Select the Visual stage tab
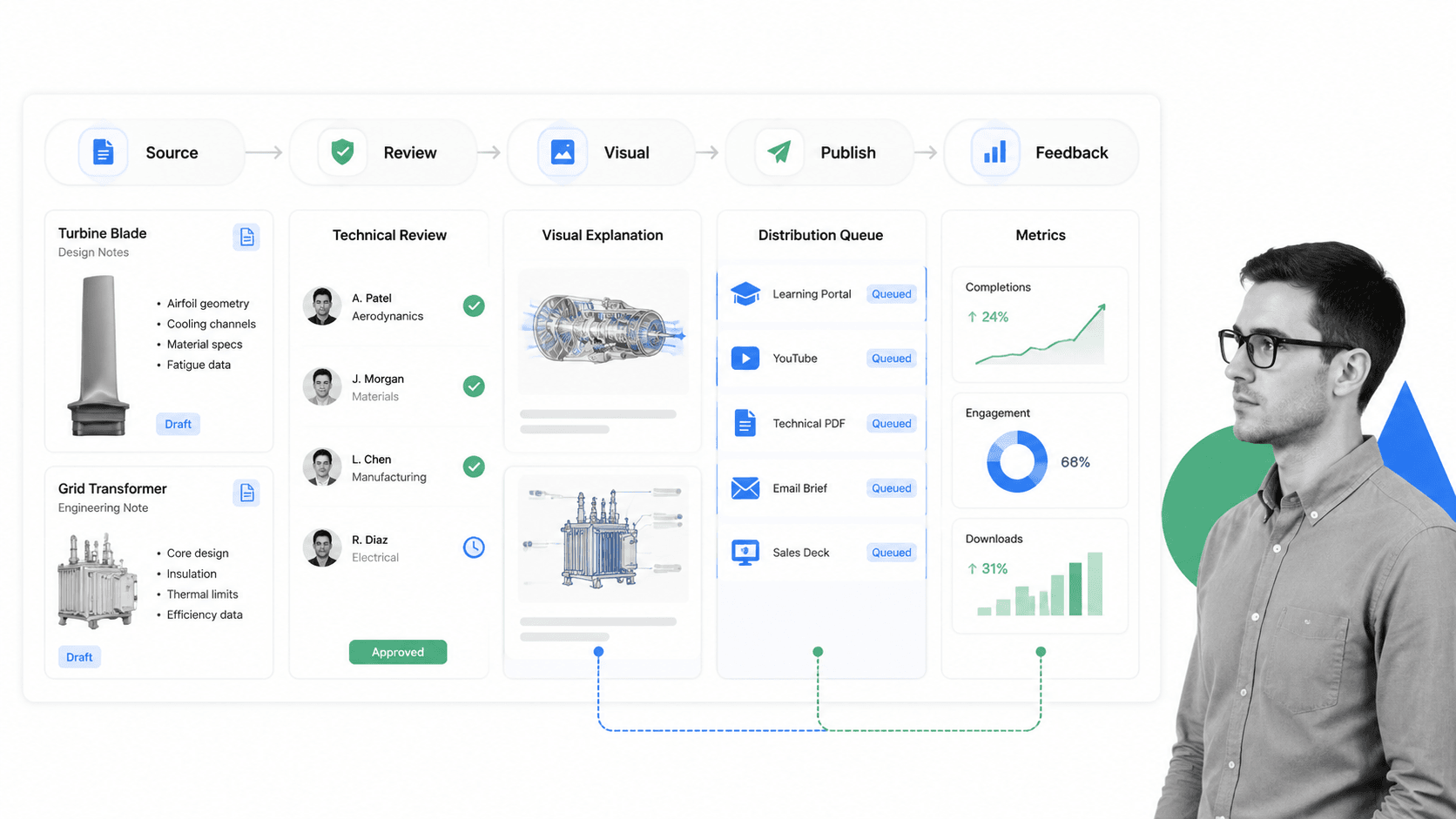Viewport: 1456px width, 819px height. (601, 152)
